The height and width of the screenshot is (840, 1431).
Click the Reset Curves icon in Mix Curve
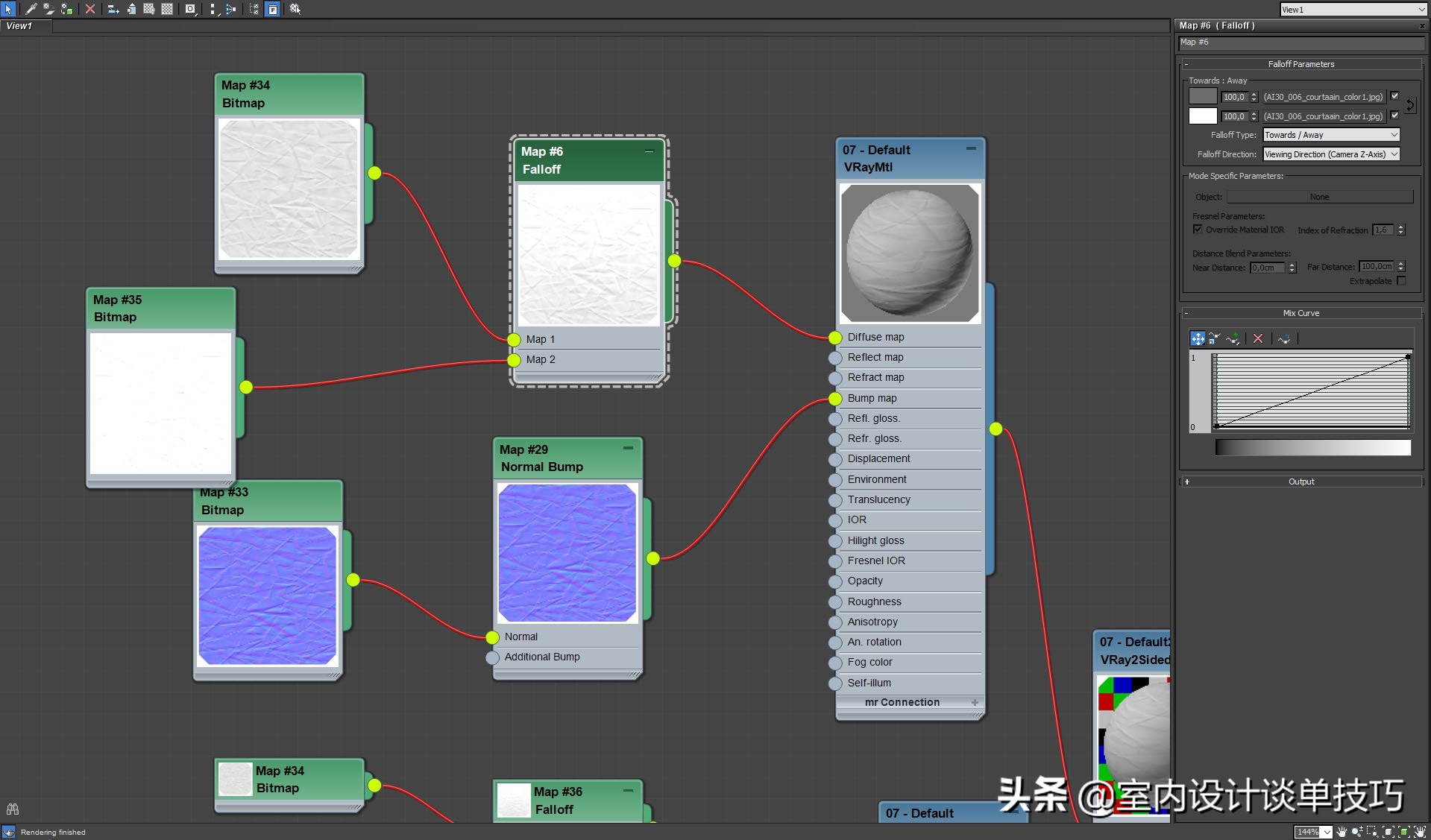(x=1283, y=338)
